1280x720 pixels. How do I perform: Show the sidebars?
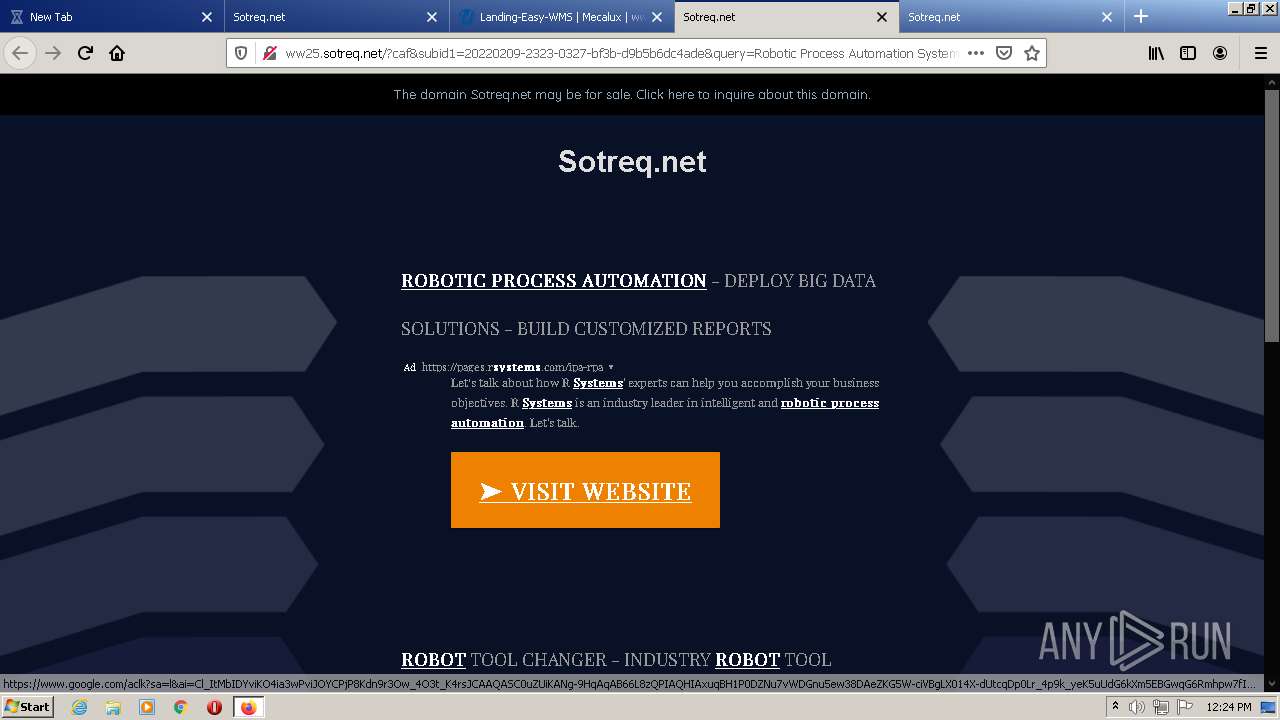pyautogui.click(x=1188, y=53)
